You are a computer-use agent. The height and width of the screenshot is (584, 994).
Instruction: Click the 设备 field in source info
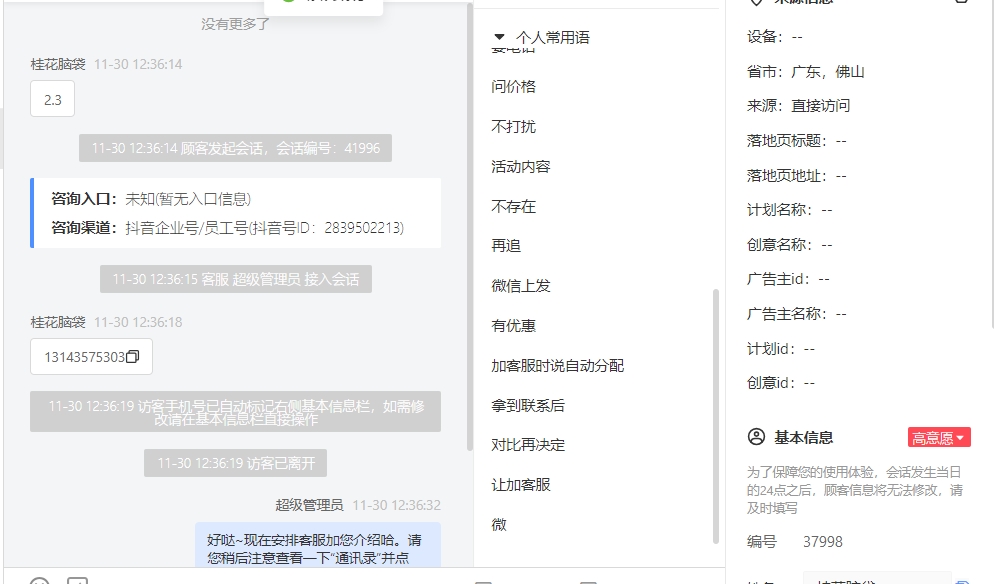pyautogui.click(x=775, y=37)
